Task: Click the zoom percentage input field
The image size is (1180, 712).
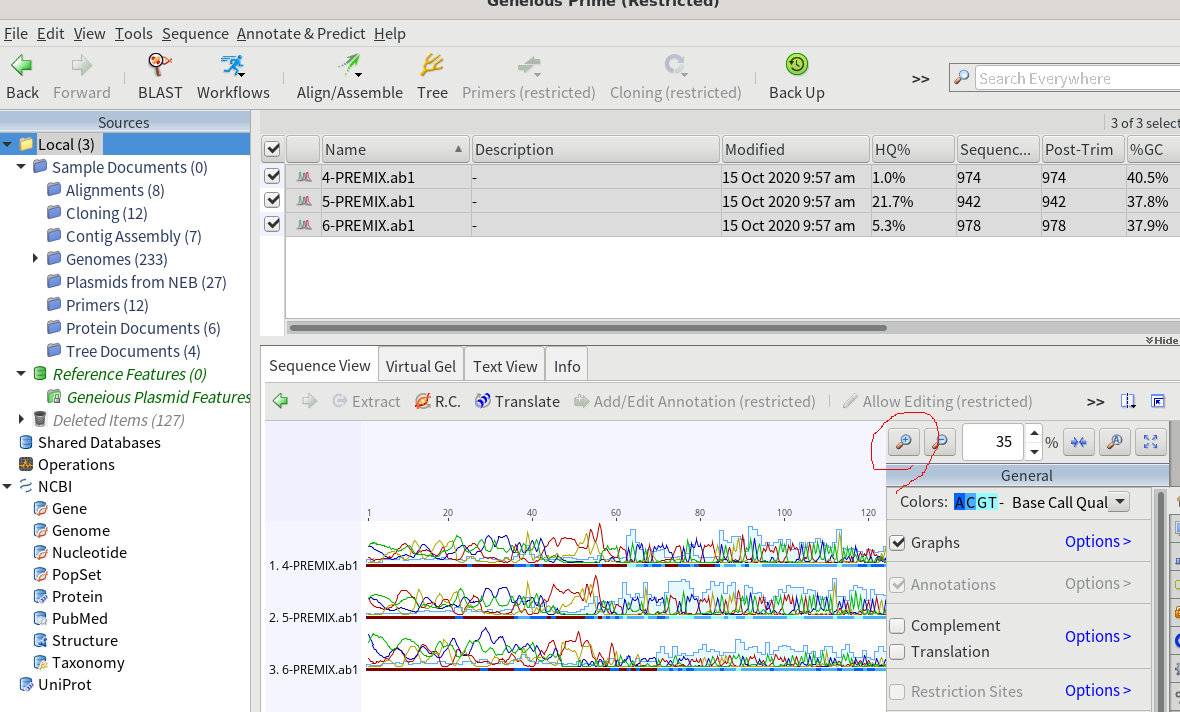Action: 993,442
